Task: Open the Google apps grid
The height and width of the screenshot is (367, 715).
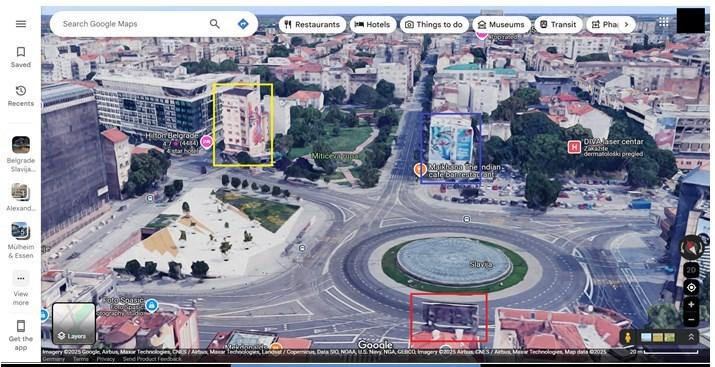Action: click(x=663, y=21)
